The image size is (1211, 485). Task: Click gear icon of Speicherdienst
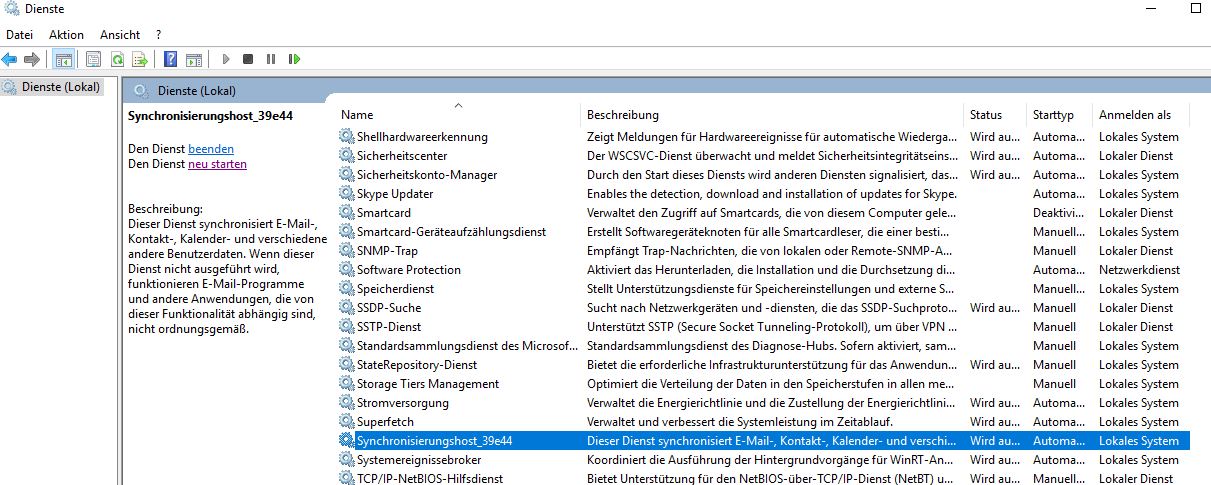click(x=347, y=288)
